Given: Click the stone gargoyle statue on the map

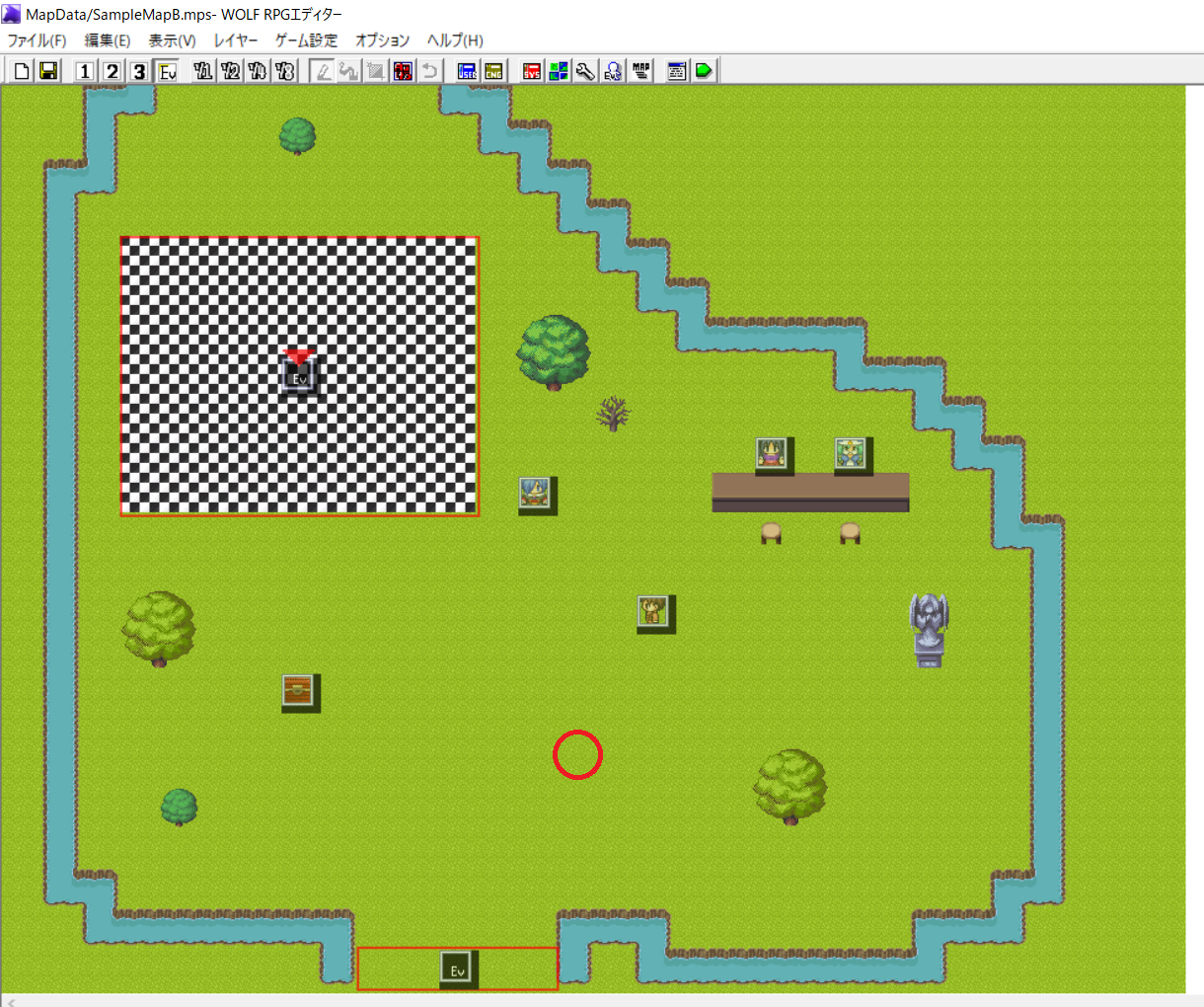Looking at the screenshot, I should point(929,630).
